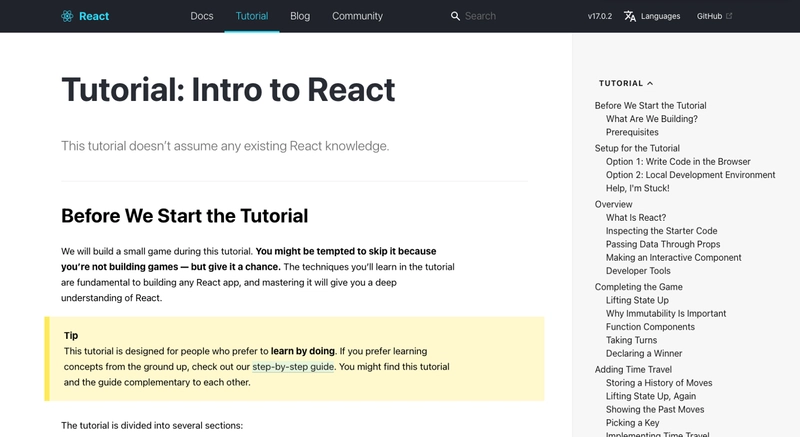The image size is (800, 437).
Task: Click text 'The tutorial is divided into several sections:'
Action: tap(152, 425)
